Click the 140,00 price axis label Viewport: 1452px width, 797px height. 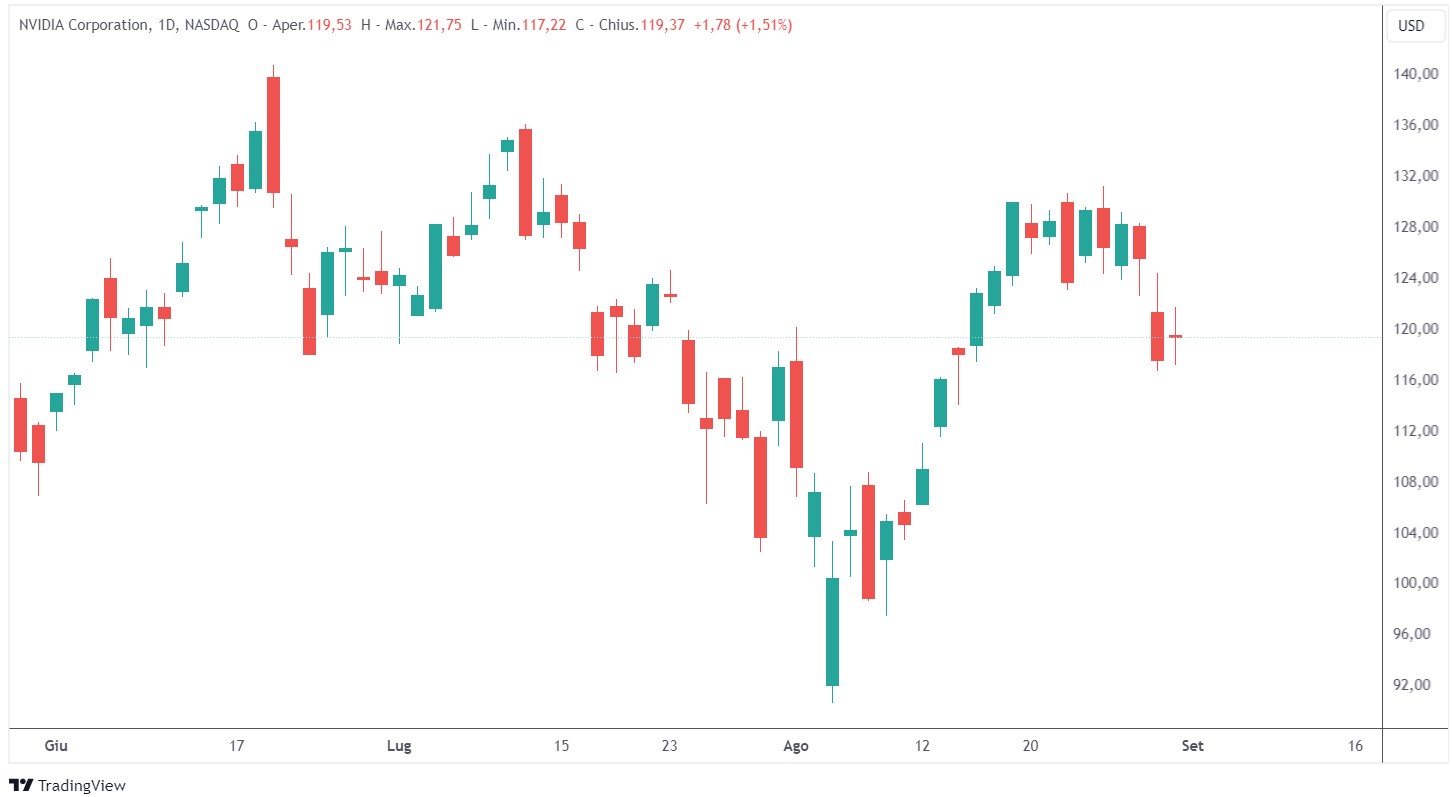tap(1418, 74)
